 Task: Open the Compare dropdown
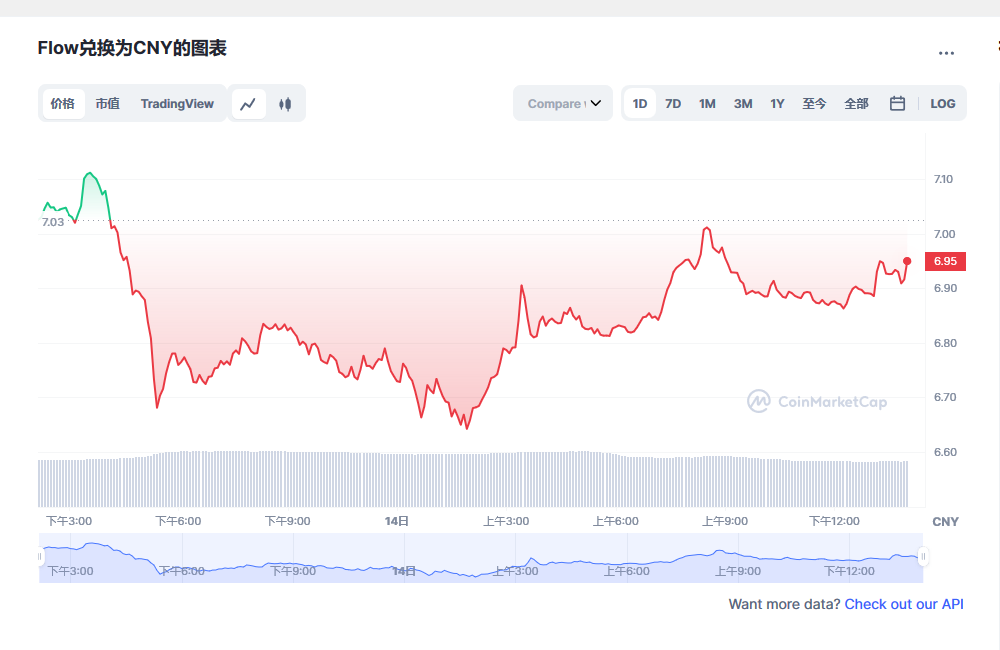click(x=563, y=103)
